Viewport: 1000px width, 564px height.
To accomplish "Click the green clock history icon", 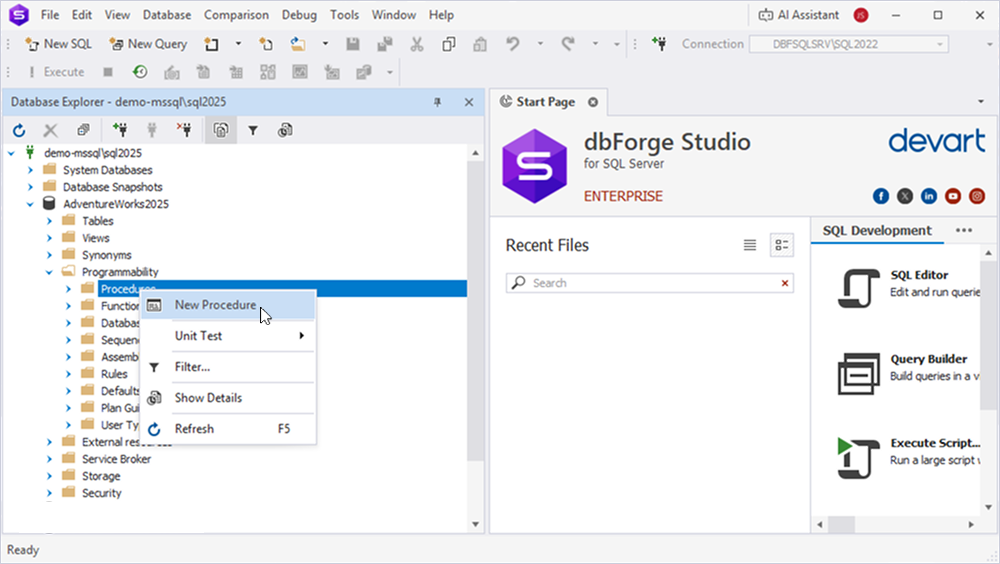I will [140, 72].
